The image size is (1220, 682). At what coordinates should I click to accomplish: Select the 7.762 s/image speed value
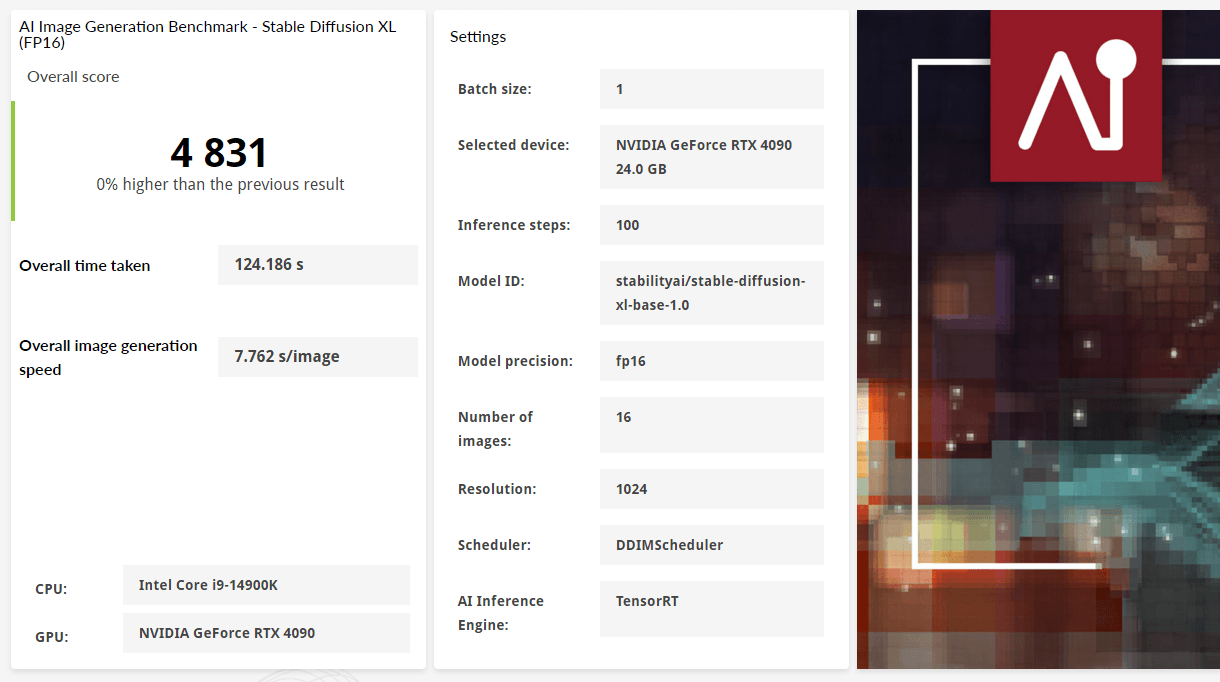tap(318, 357)
